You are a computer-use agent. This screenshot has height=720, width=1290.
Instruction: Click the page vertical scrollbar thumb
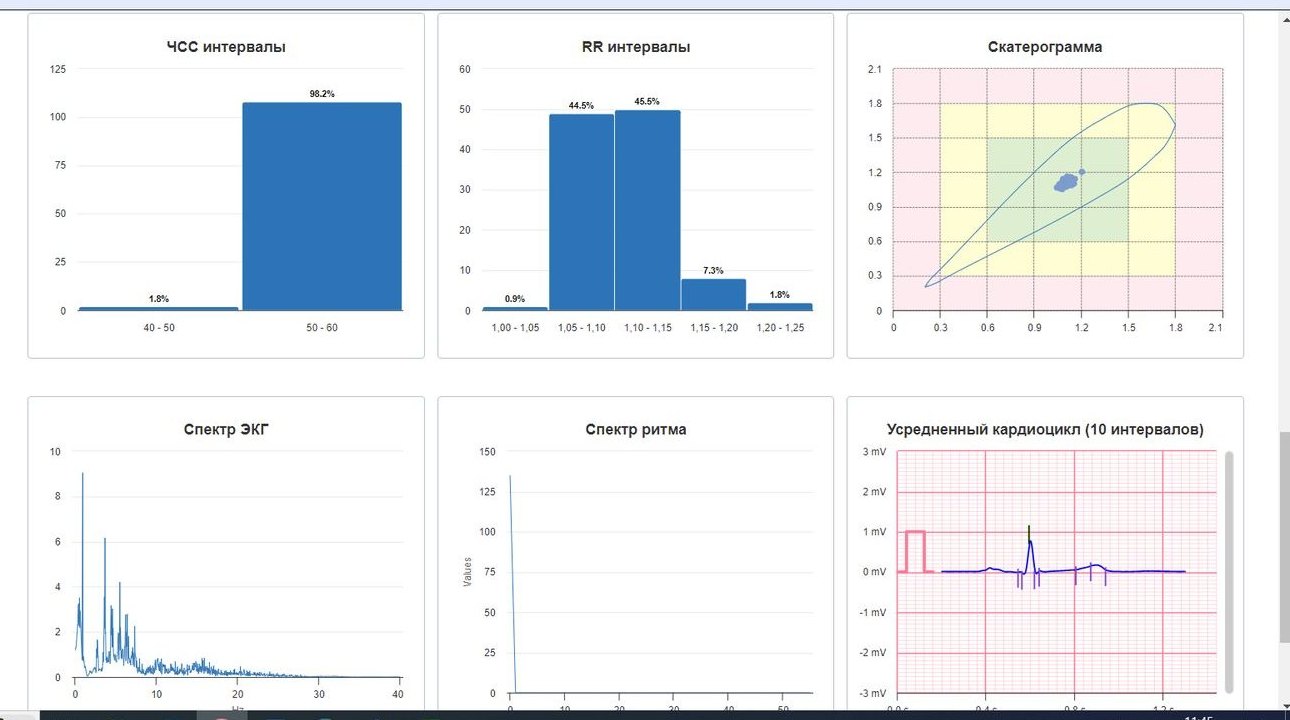(x=1284, y=537)
